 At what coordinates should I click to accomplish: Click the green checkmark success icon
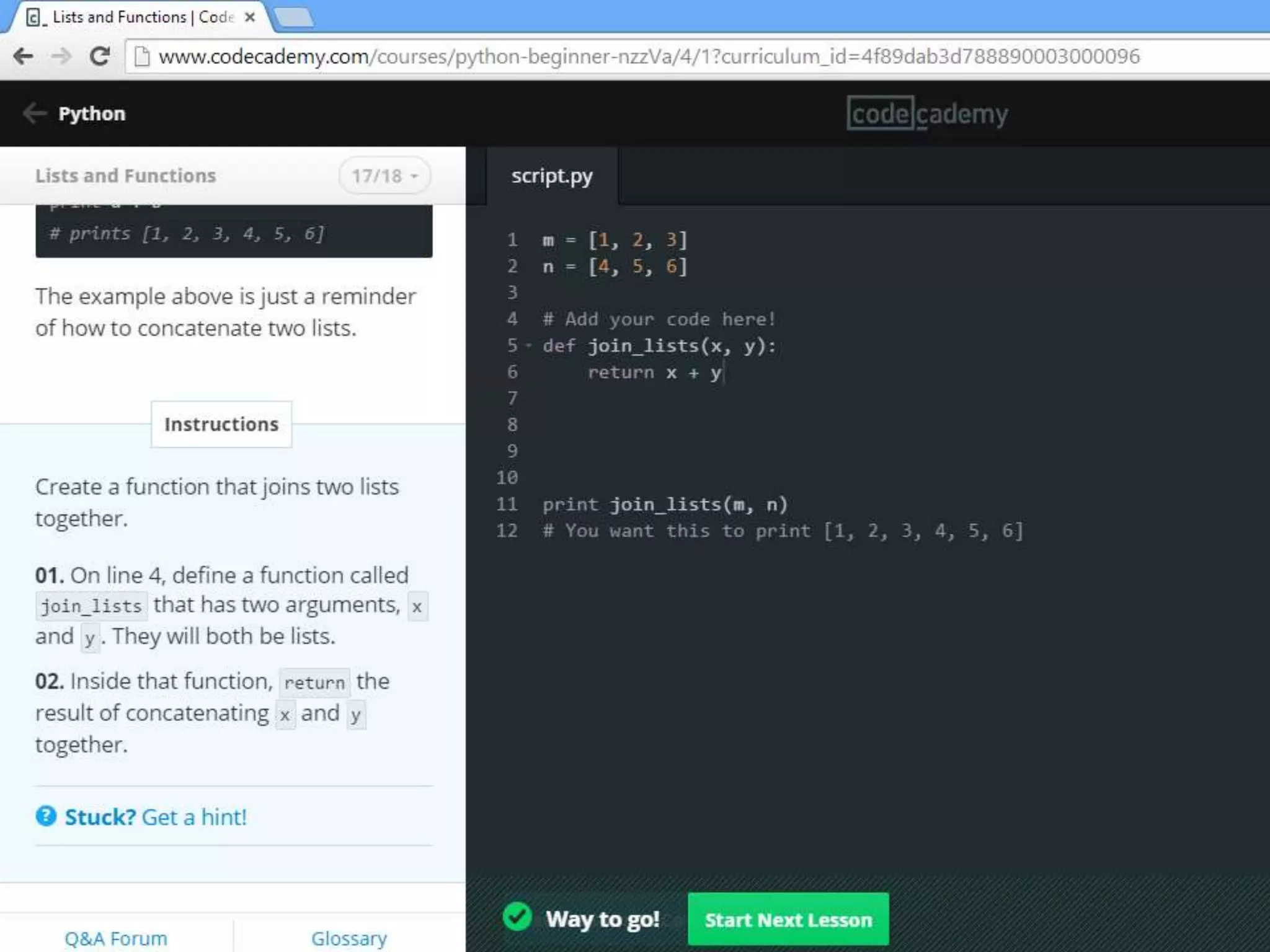tap(517, 918)
